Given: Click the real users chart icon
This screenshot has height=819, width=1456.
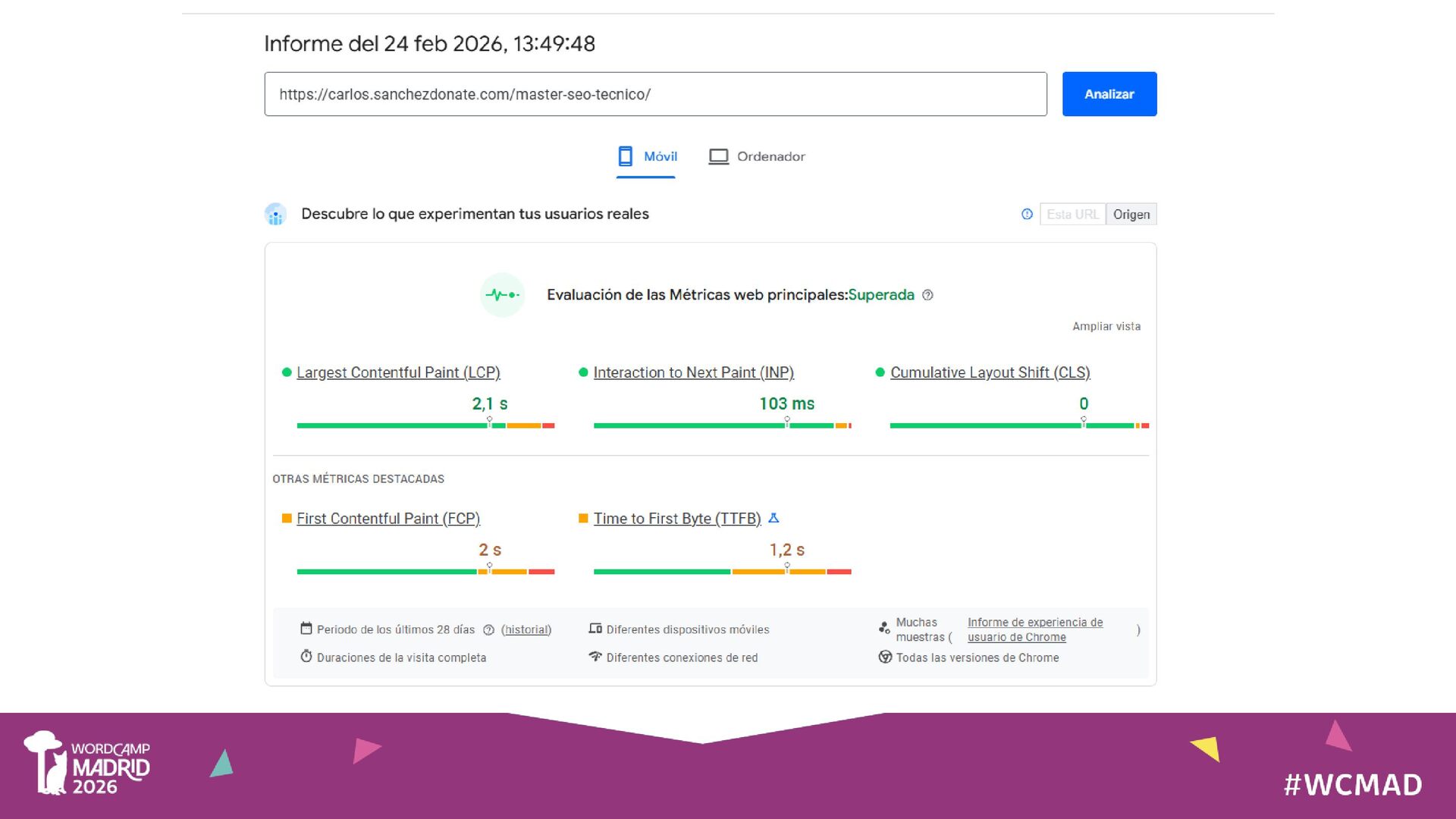Looking at the screenshot, I should [x=275, y=215].
